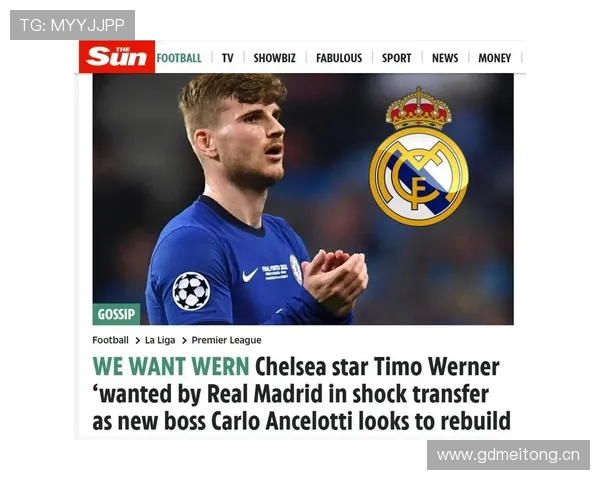
Task: Click the Timo Werner article headline
Action: [x=302, y=394]
